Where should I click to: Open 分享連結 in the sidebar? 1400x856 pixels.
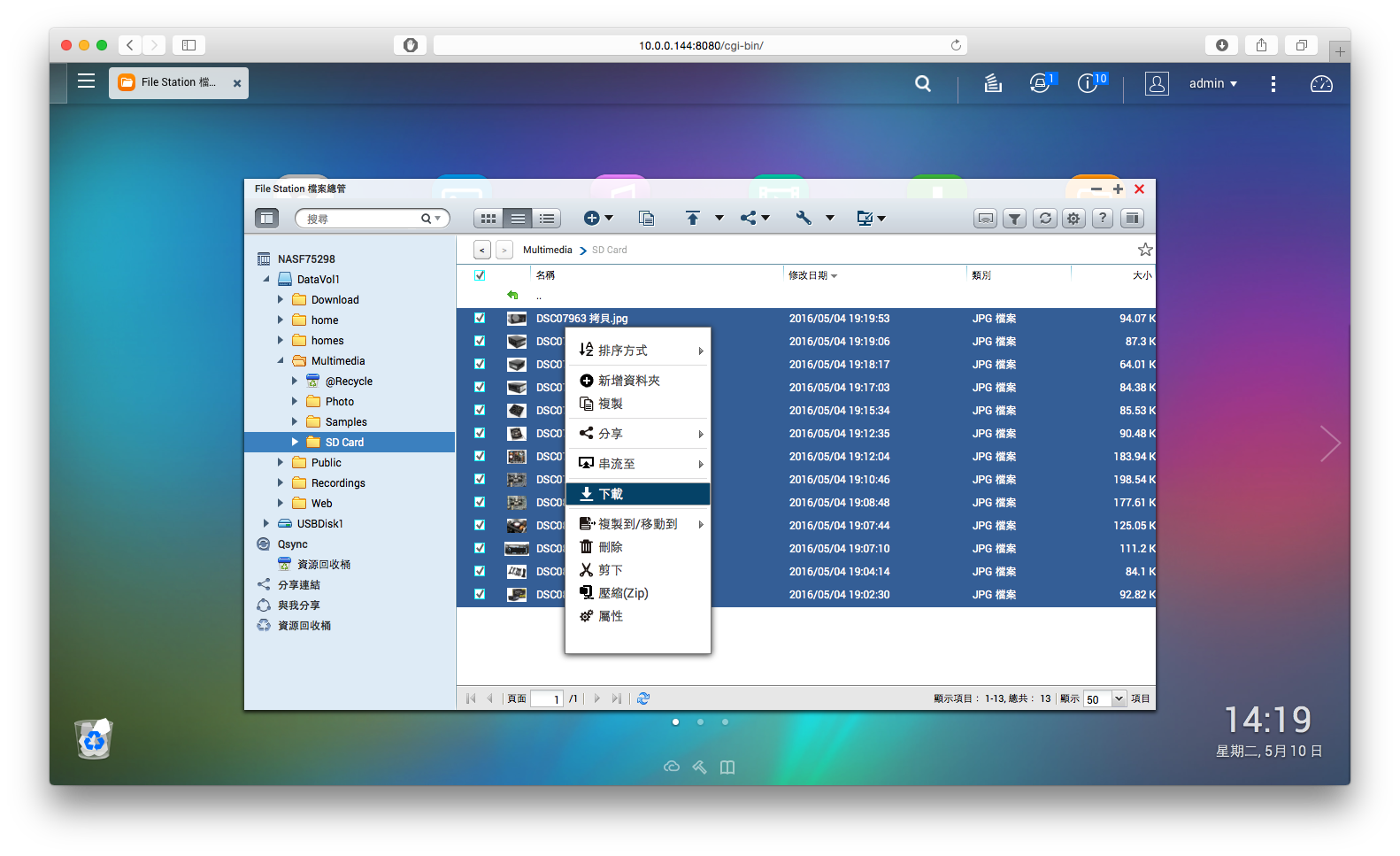pyautogui.click(x=299, y=585)
